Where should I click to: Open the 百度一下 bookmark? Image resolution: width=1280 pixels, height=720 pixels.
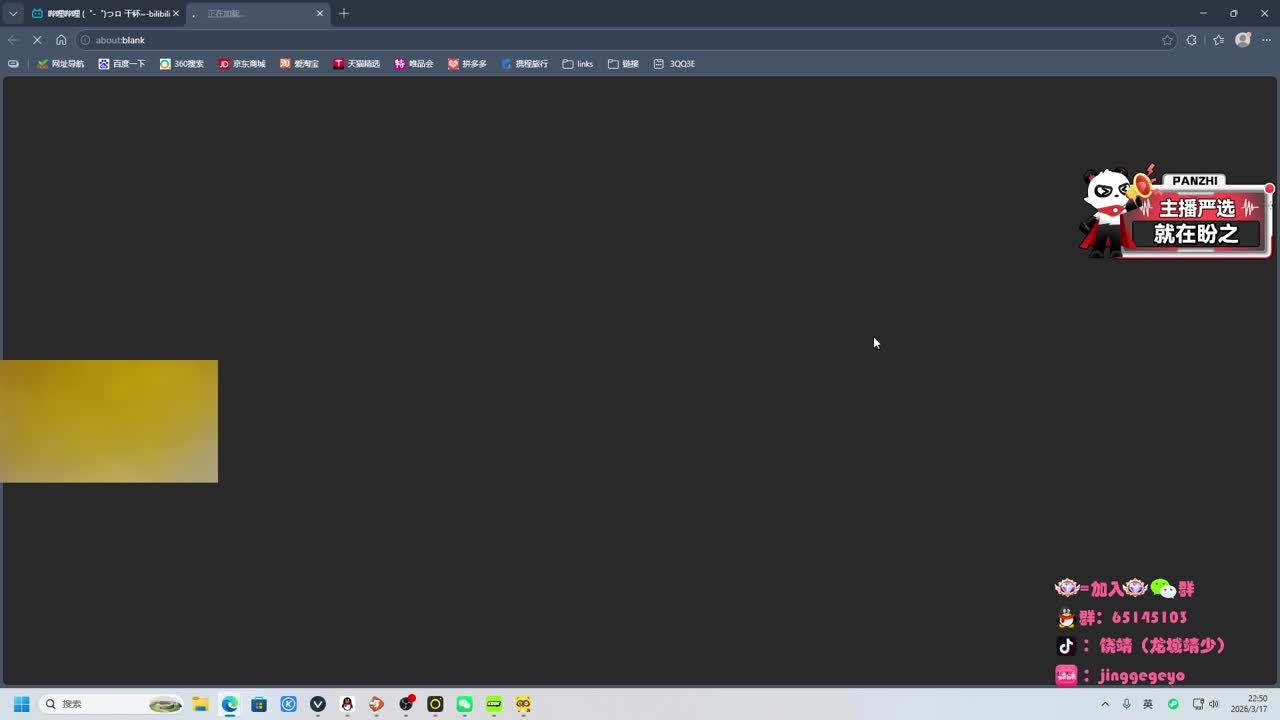point(122,64)
